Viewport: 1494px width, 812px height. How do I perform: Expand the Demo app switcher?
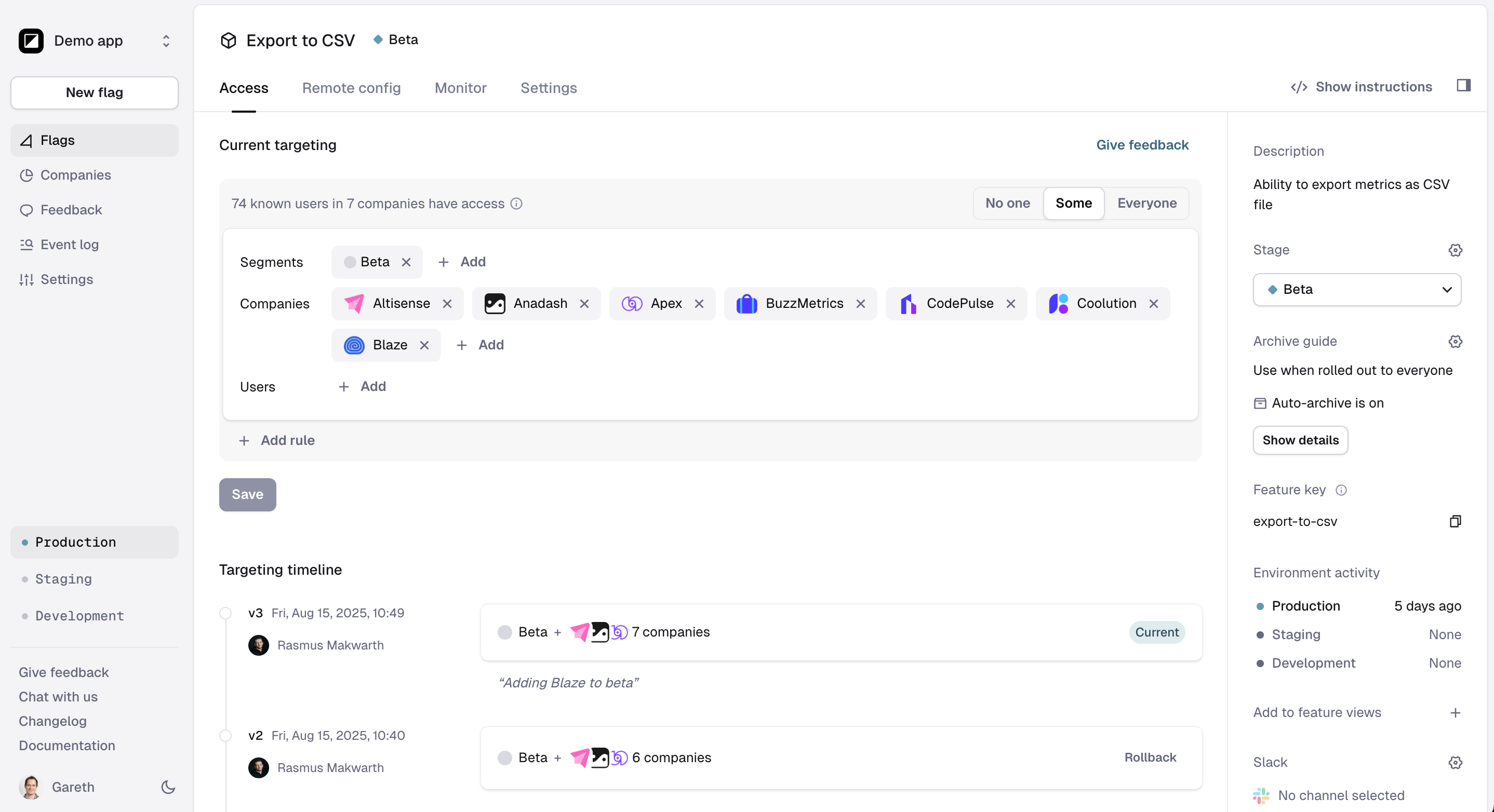pyautogui.click(x=166, y=40)
